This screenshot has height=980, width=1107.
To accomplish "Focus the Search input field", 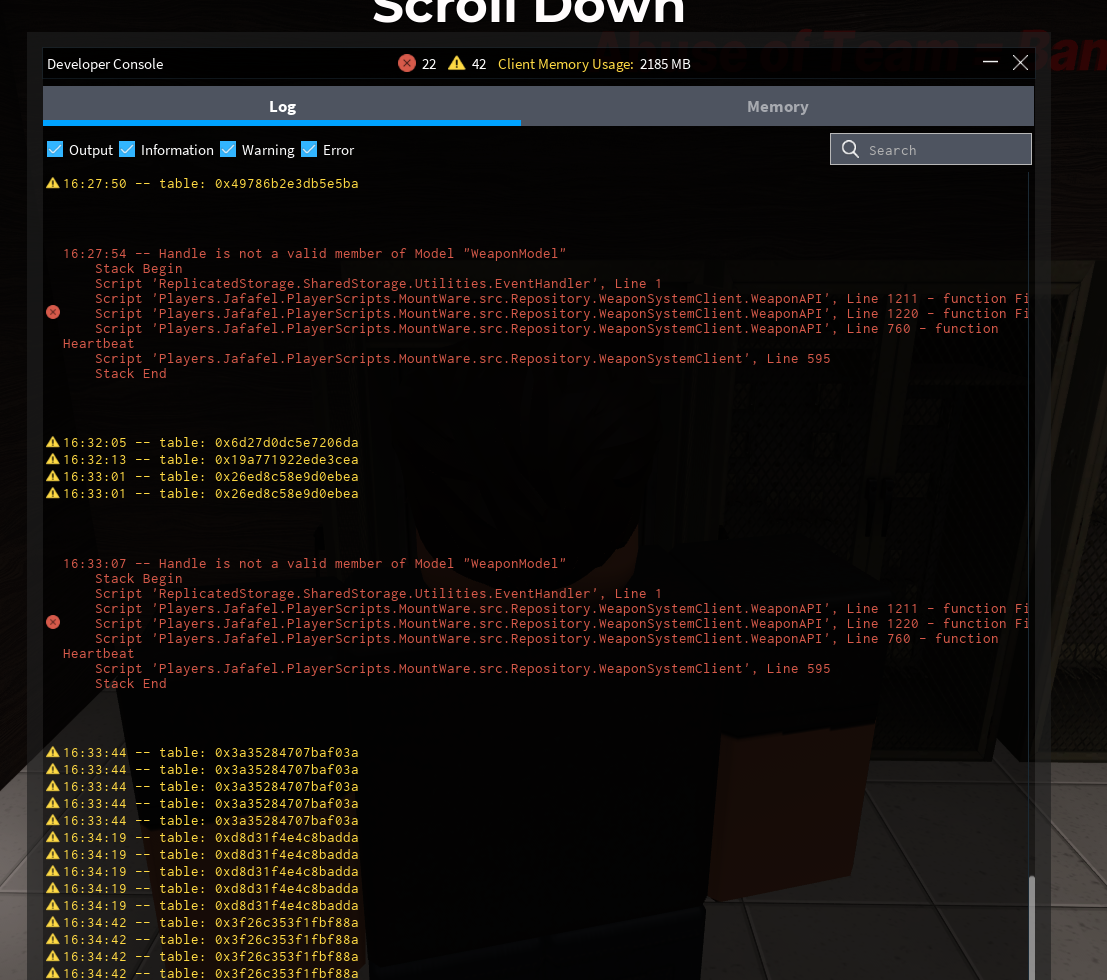I will click(940, 150).
